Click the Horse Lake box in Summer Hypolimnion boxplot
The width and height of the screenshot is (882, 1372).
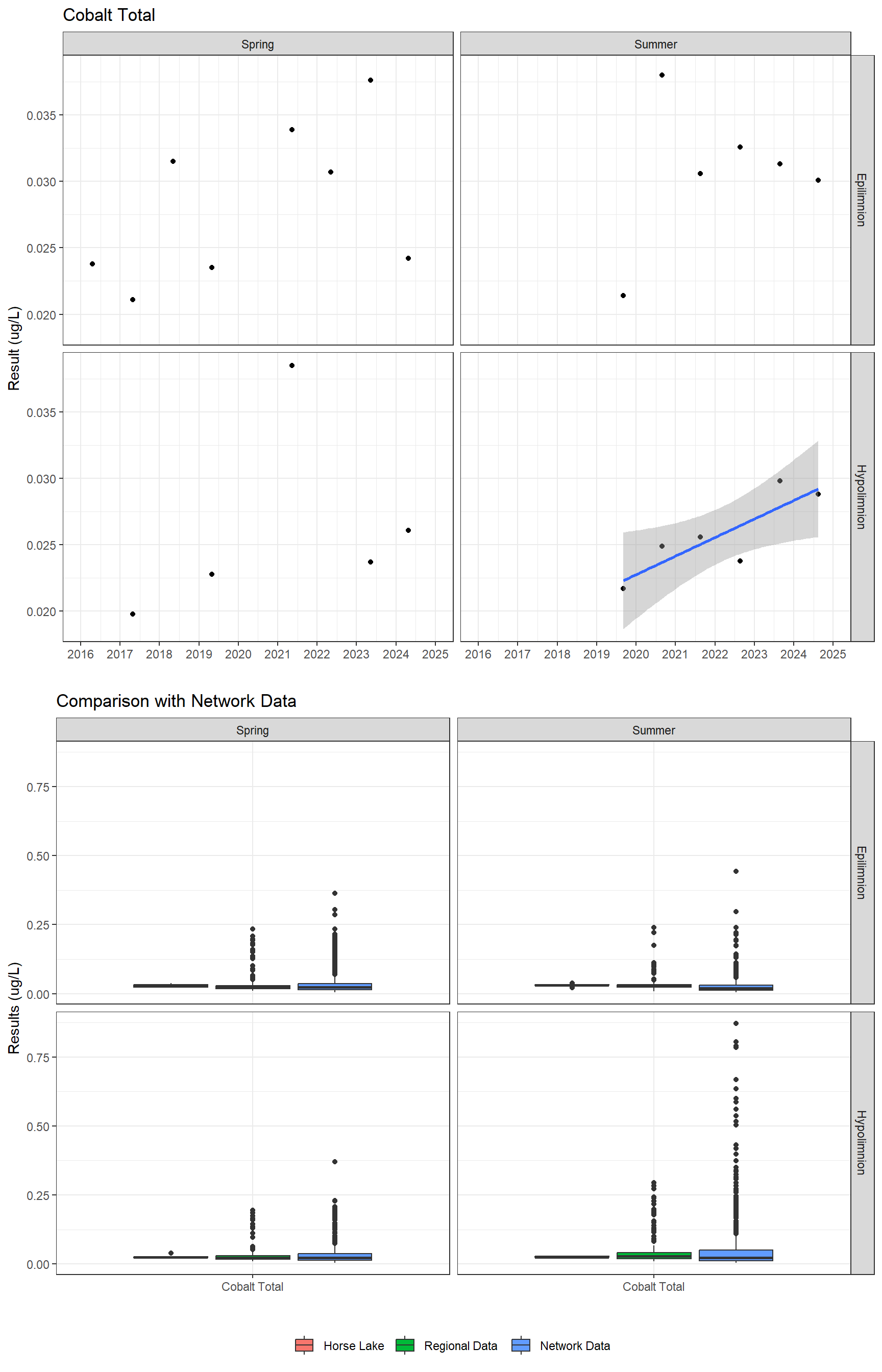(572, 1257)
